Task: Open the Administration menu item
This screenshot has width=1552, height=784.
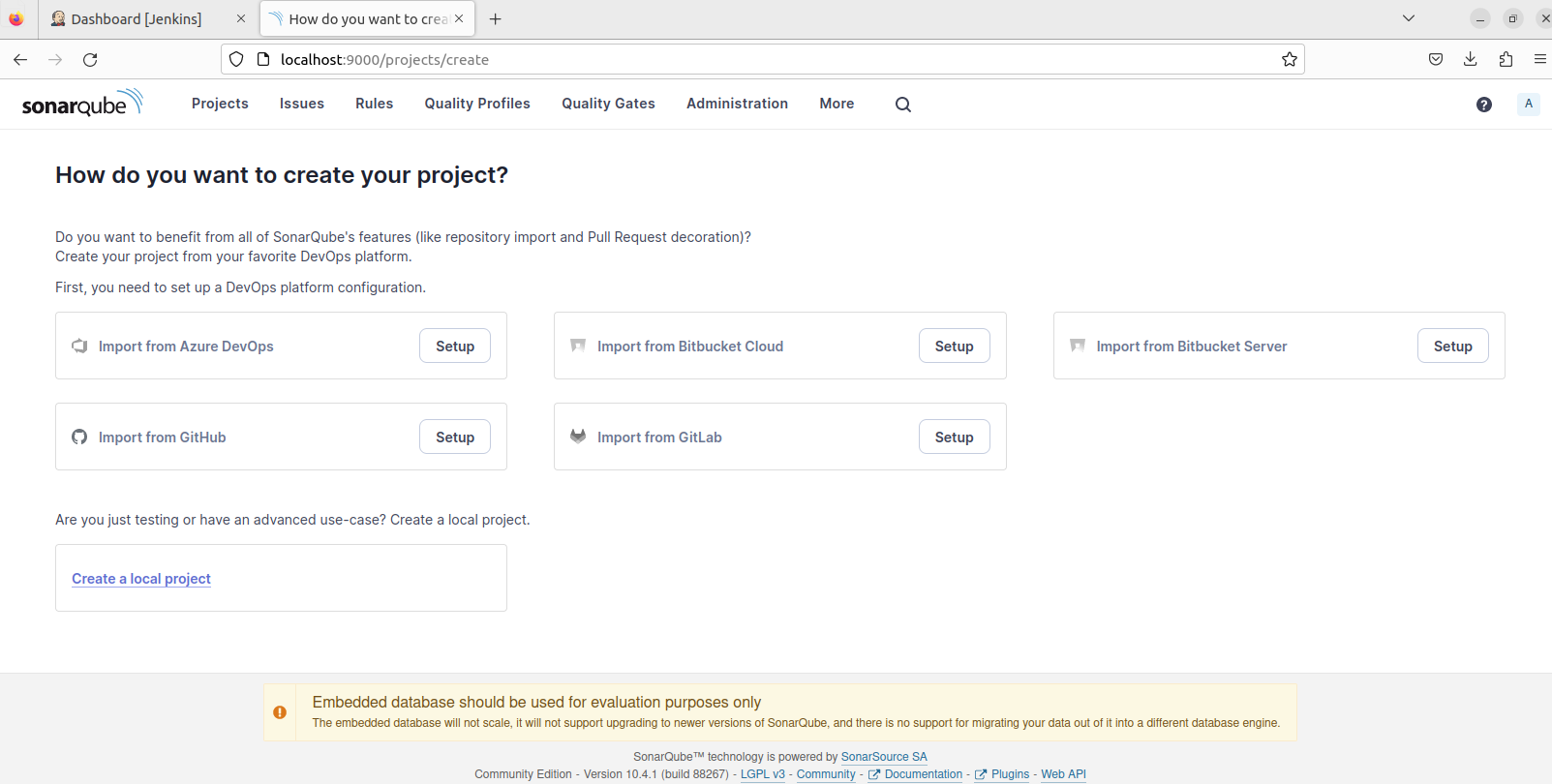Action: coord(737,104)
